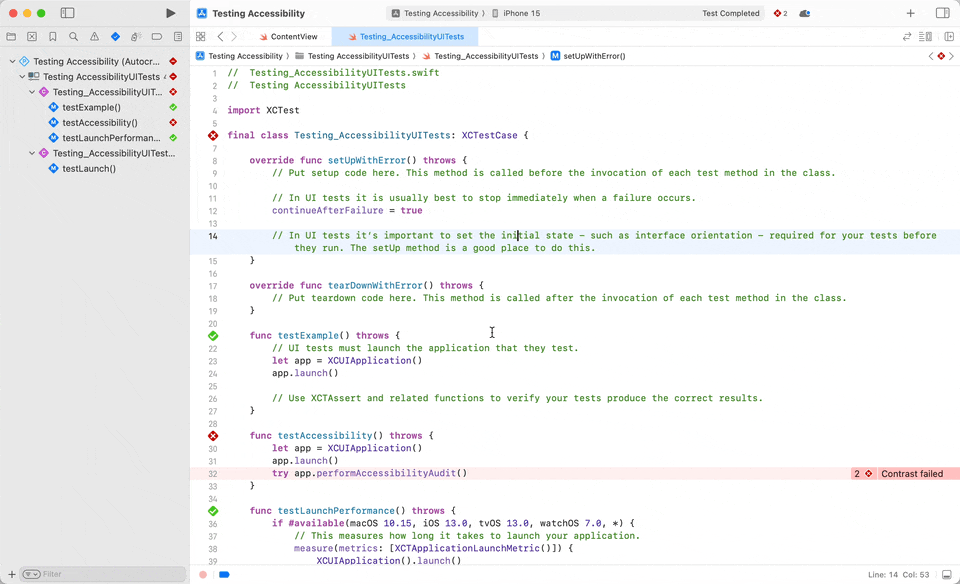Collapse the Testing AccessibilityUITests target group
Screen dimensions: 960x584
click(22, 77)
